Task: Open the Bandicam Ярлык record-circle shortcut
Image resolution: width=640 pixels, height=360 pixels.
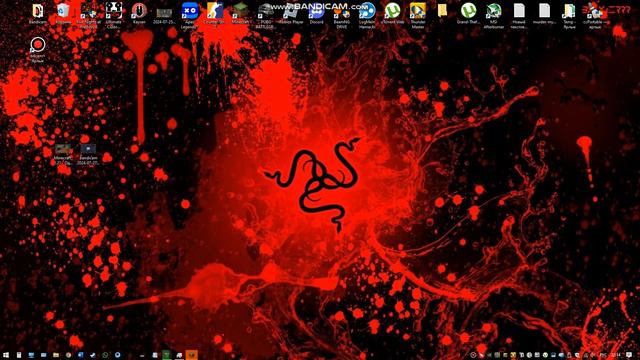Action: coord(38,50)
